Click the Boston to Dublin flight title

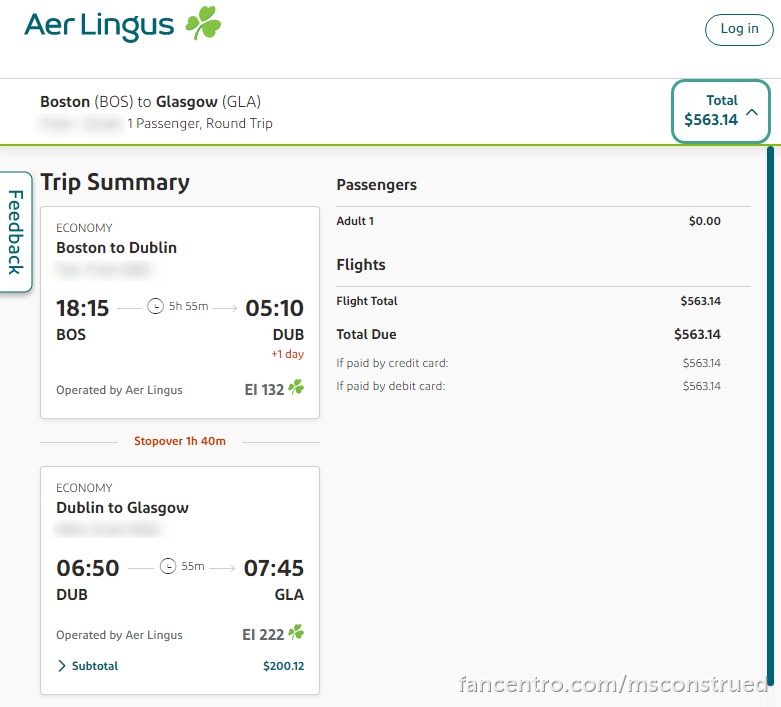(117, 248)
